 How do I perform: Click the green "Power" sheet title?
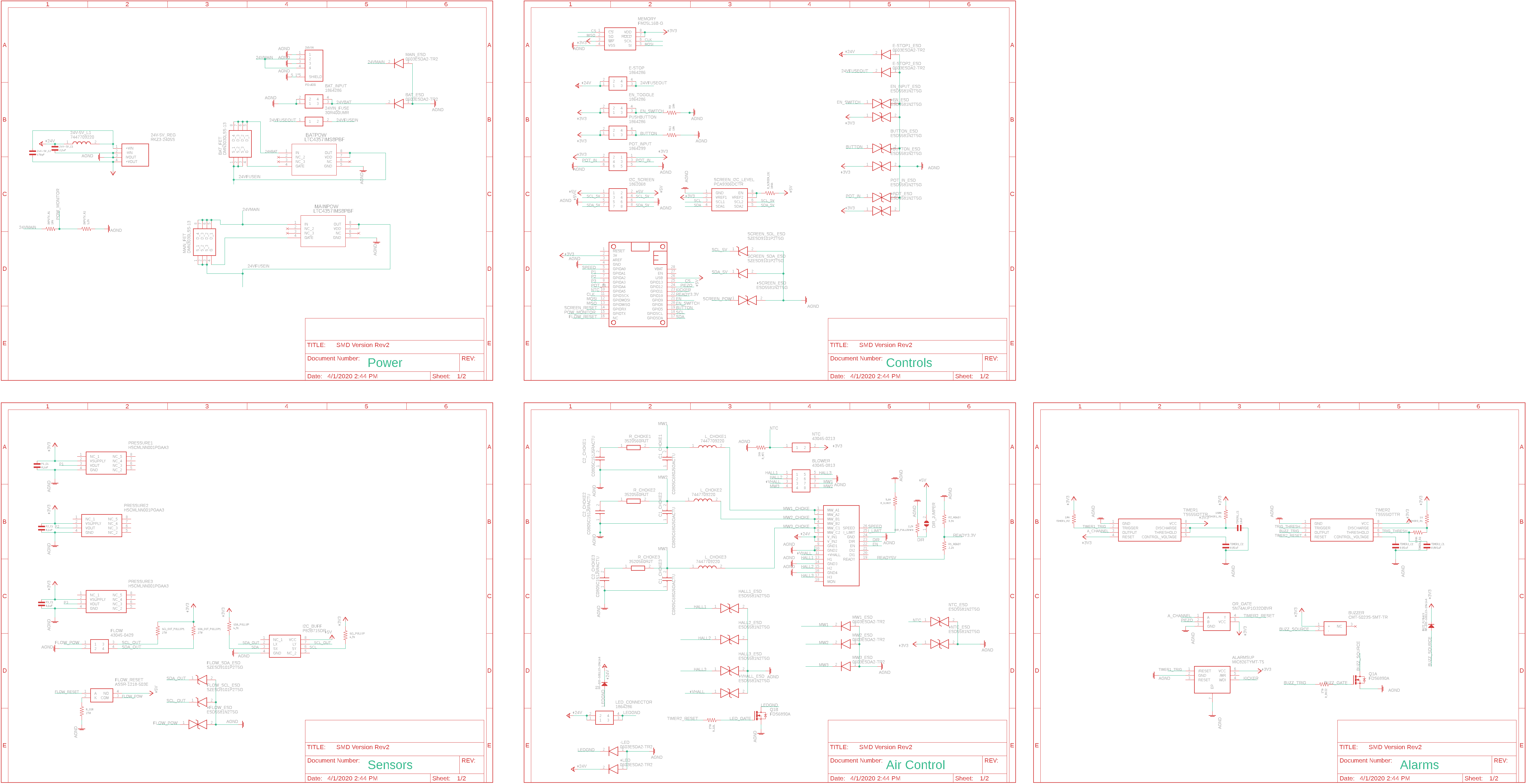click(384, 363)
